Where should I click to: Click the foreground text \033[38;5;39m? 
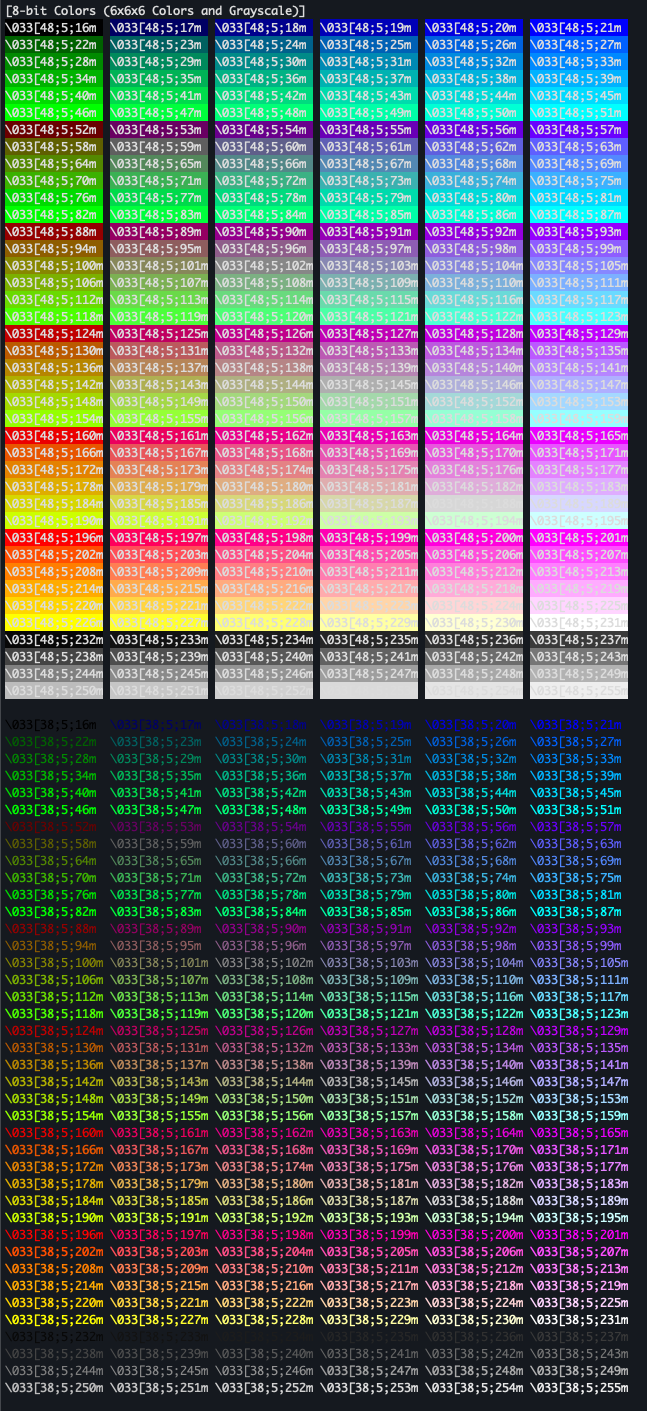pyautogui.click(x=575, y=776)
